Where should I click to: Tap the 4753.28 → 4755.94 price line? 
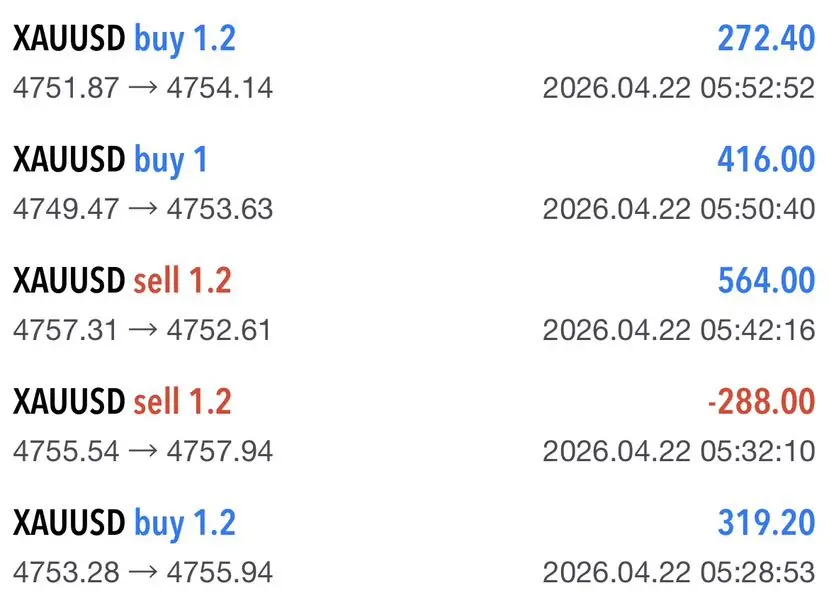point(143,573)
